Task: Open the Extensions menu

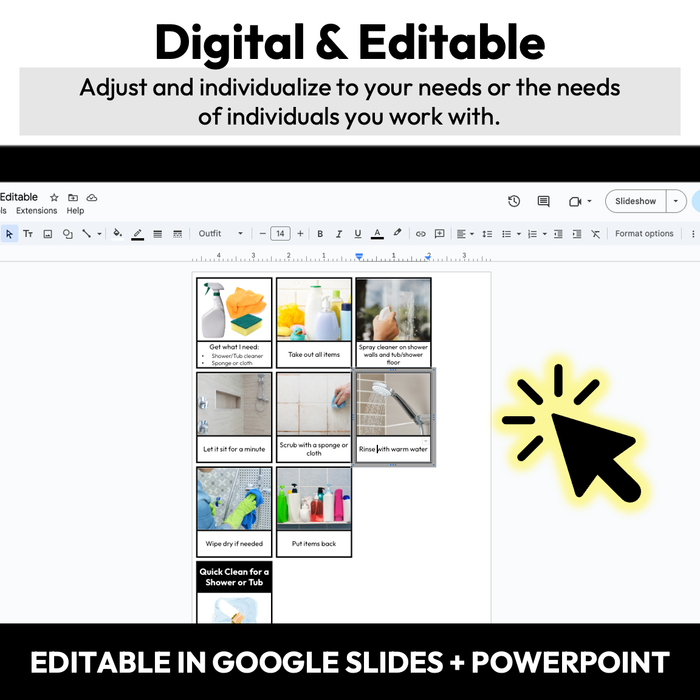Action: [37, 211]
